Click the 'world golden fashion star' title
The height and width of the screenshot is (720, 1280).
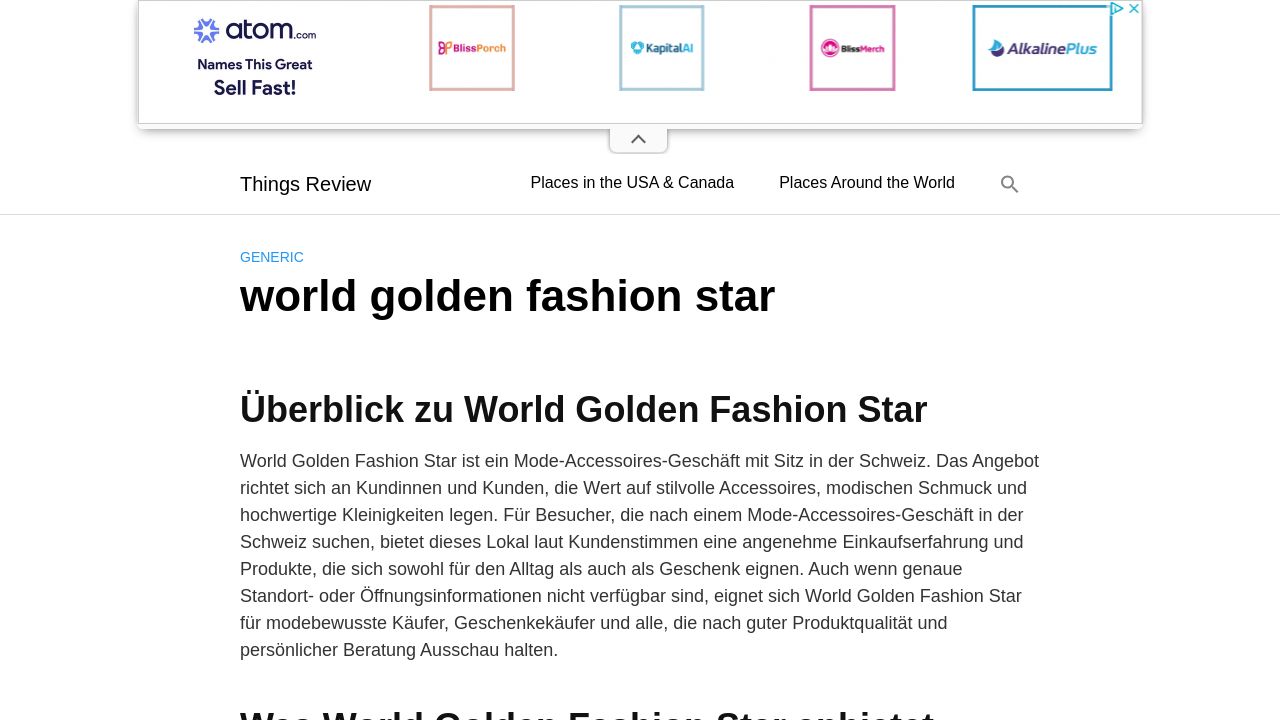[507, 296]
